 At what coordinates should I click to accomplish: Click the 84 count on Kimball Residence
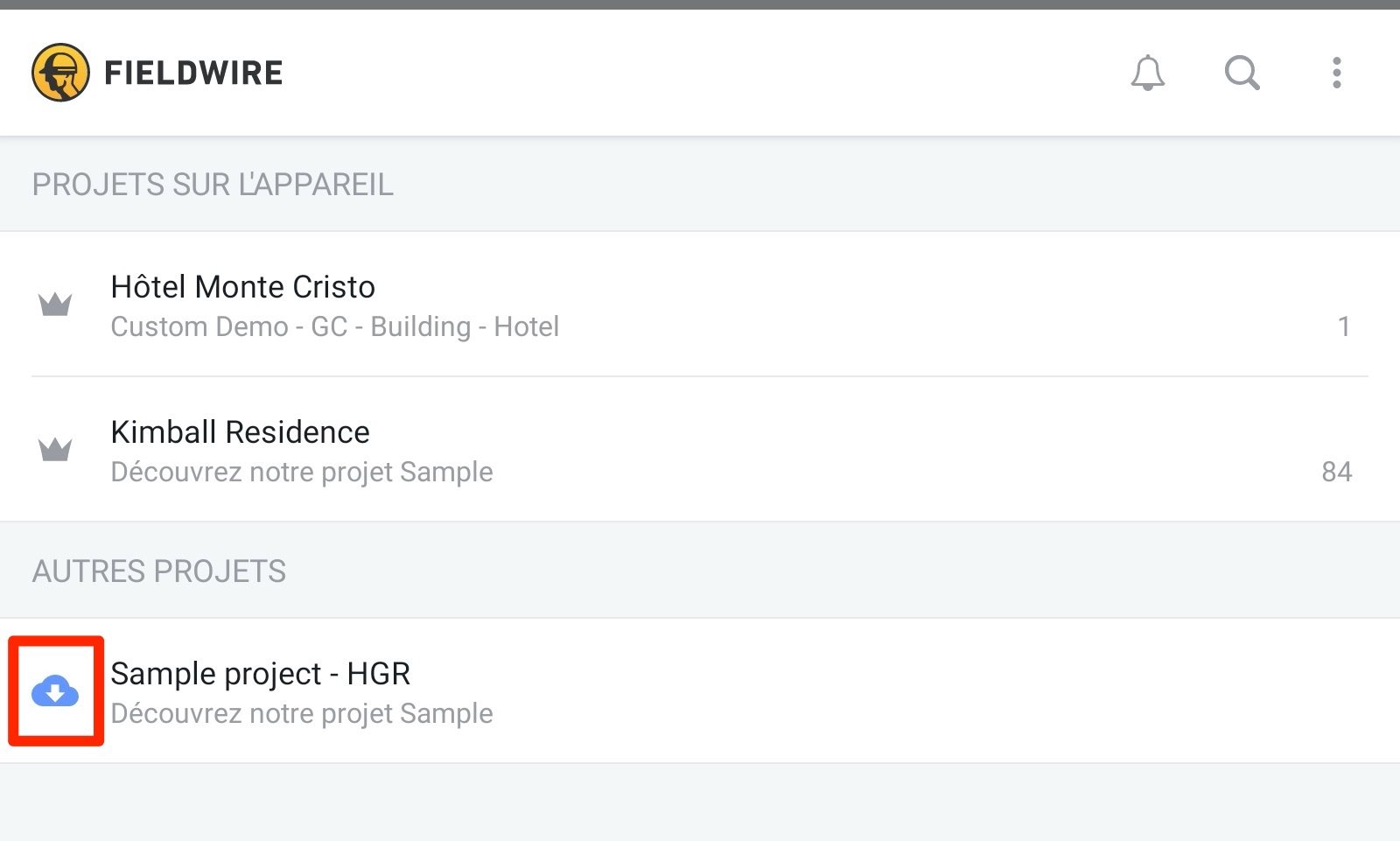(x=1336, y=472)
